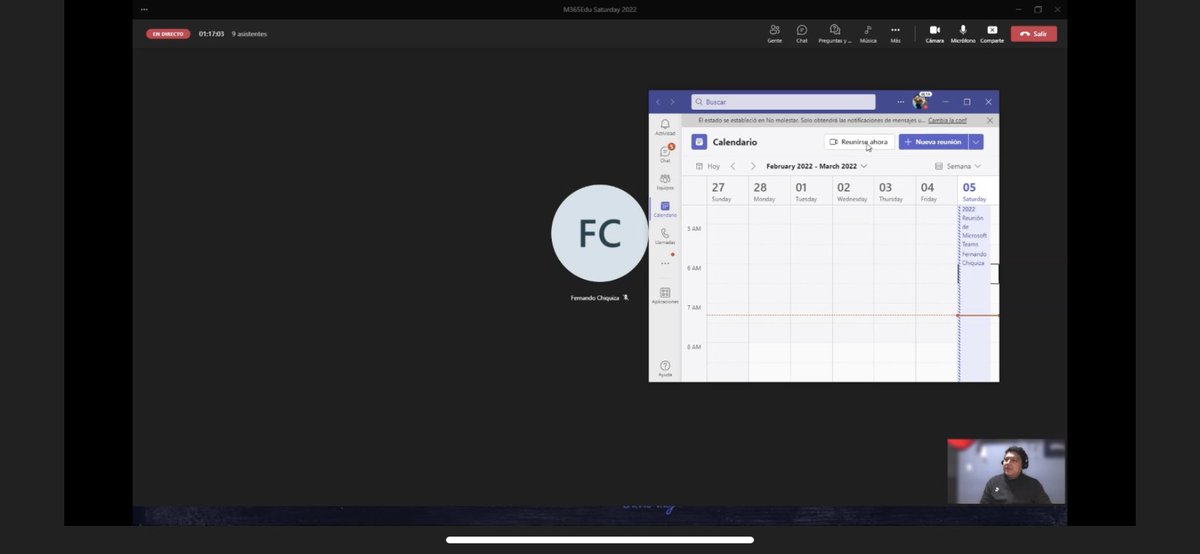Expand the February 2022 - March 2022 picker
1200x554 pixels.
816,166
